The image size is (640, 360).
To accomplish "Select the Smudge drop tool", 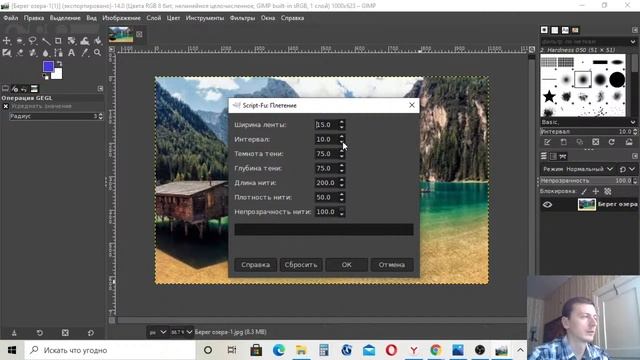I will [x=45, y=53].
